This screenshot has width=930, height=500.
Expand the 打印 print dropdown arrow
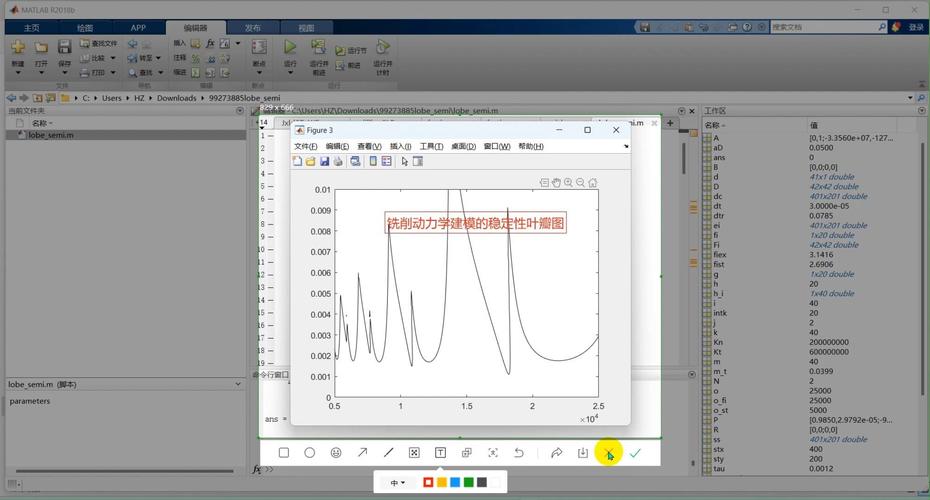pos(113,72)
